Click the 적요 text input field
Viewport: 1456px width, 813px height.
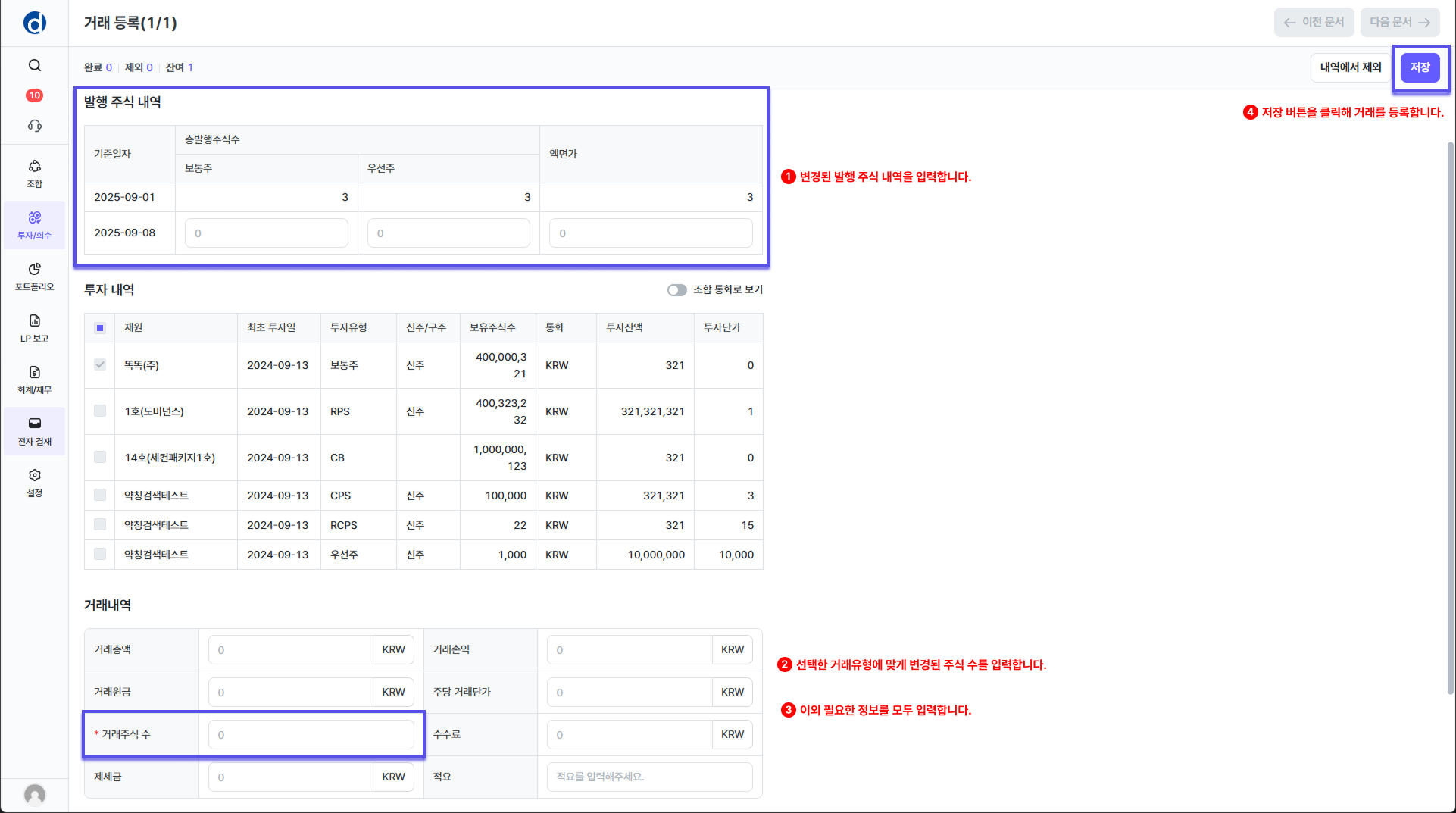649,777
